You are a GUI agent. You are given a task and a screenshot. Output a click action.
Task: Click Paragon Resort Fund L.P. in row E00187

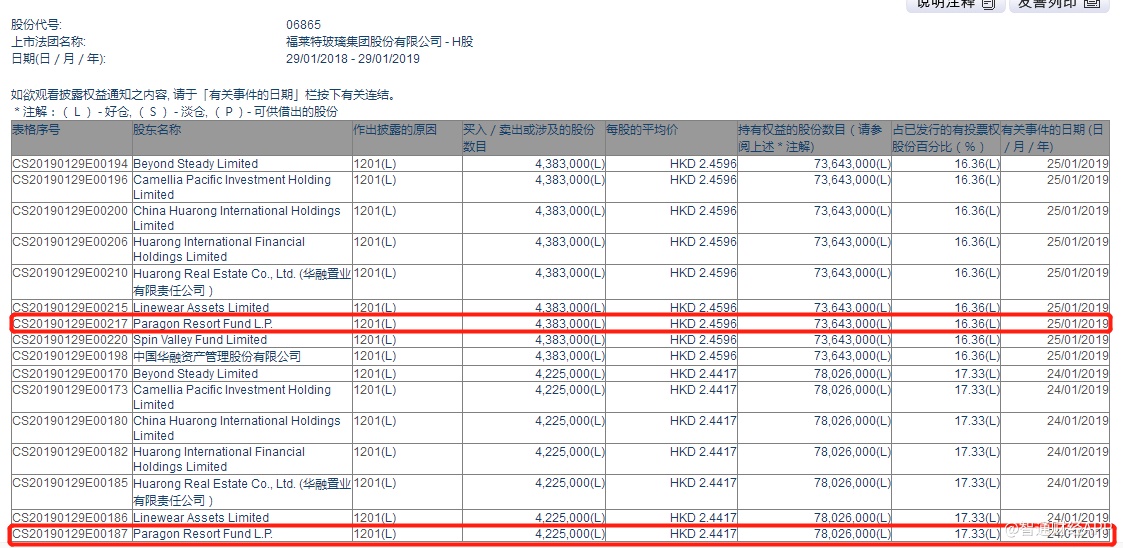click(203, 534)
